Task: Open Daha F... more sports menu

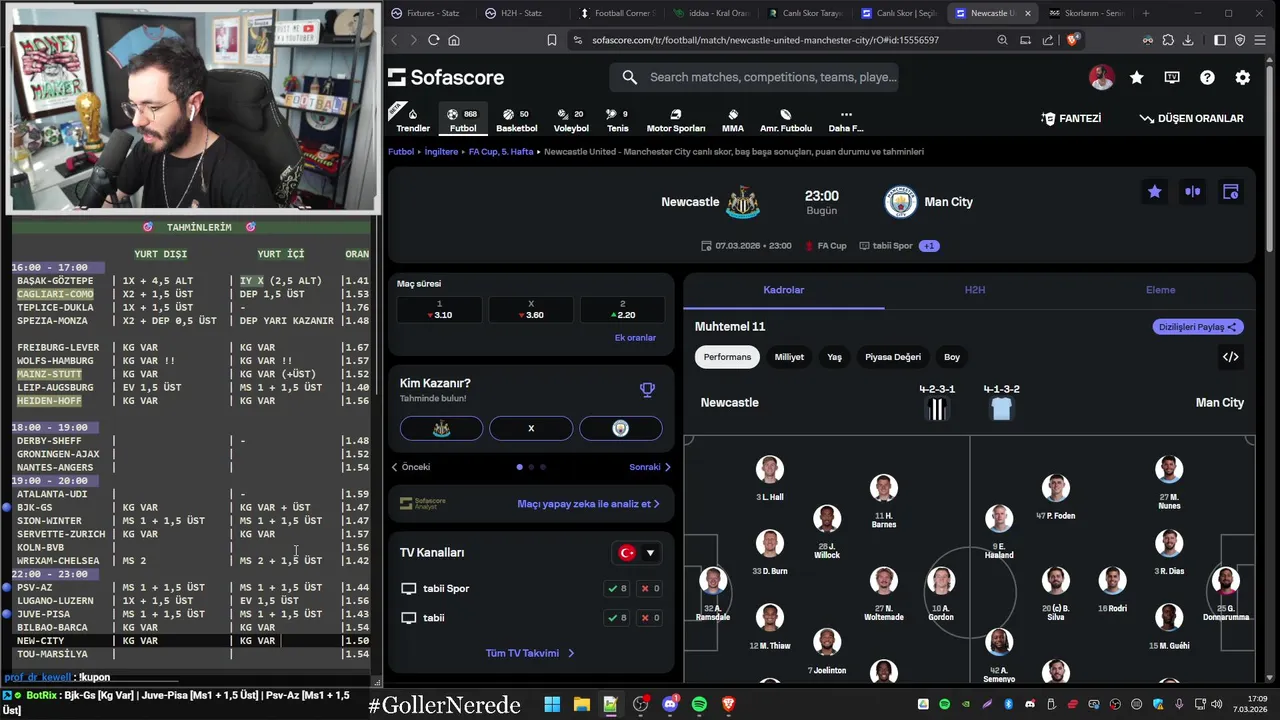Action: point(846,120)
